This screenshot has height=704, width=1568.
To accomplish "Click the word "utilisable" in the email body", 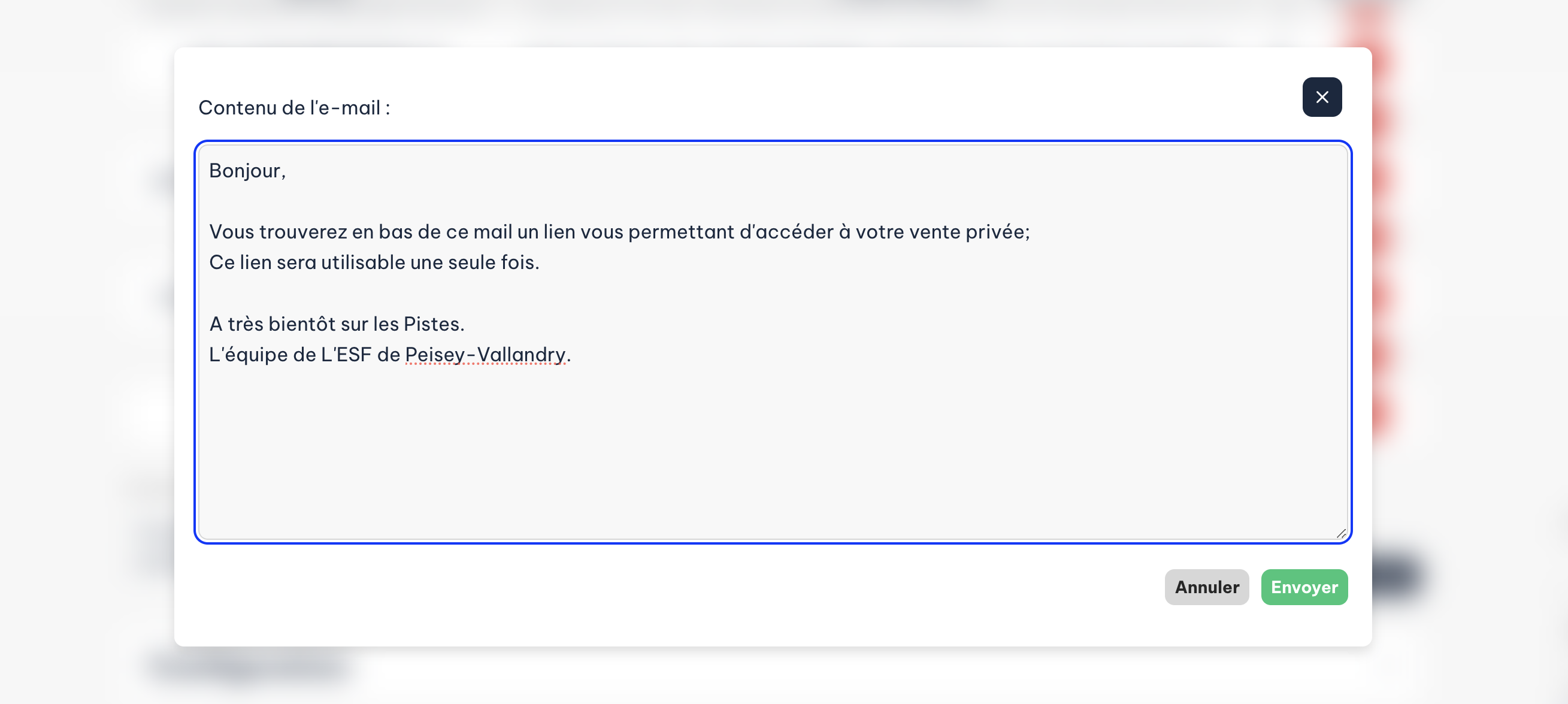I will [x=363, y=262].
